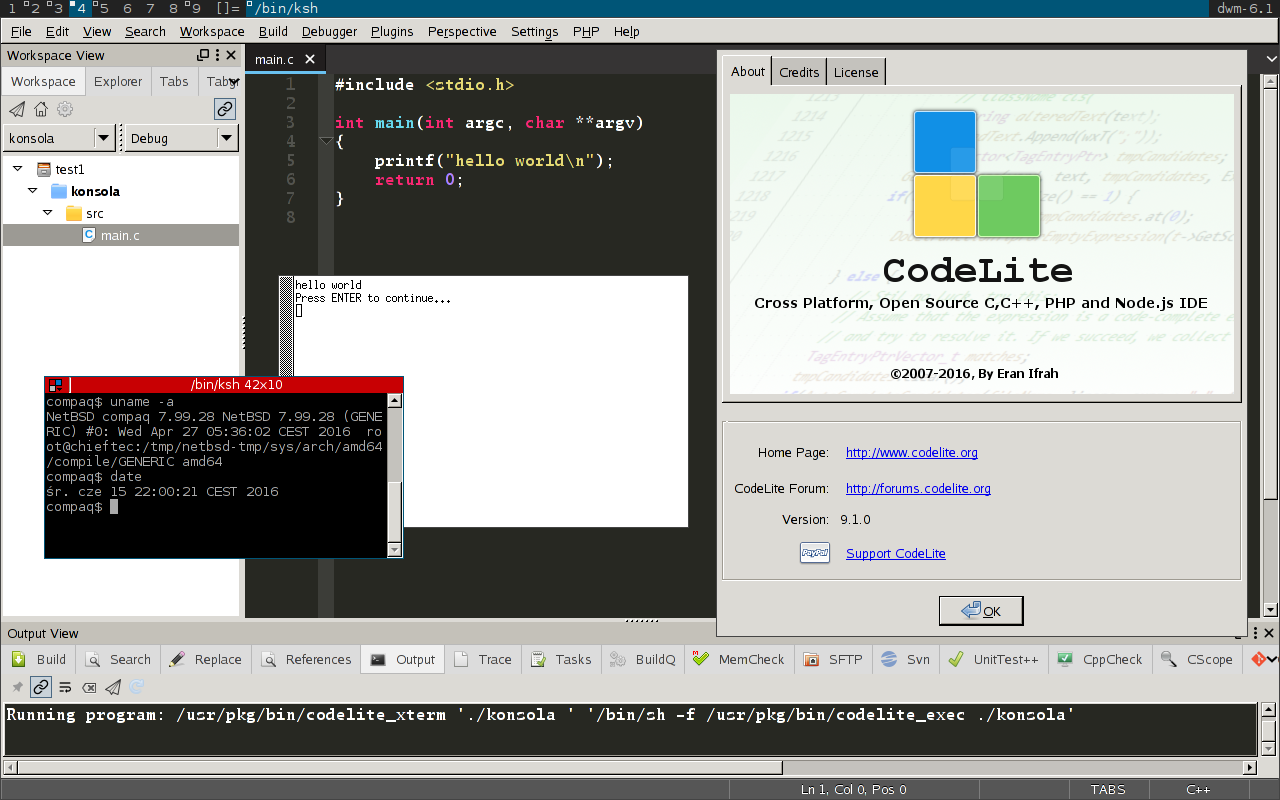
Task: Select main.c in the workspace tree
Action: point(121,235)
